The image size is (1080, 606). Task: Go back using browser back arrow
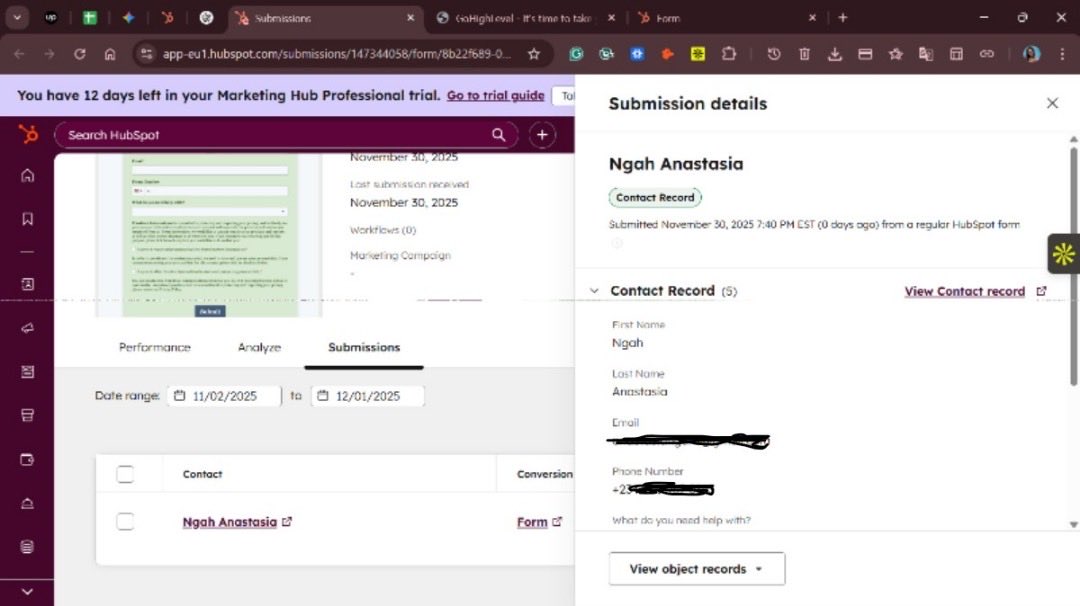click(19, 54)
